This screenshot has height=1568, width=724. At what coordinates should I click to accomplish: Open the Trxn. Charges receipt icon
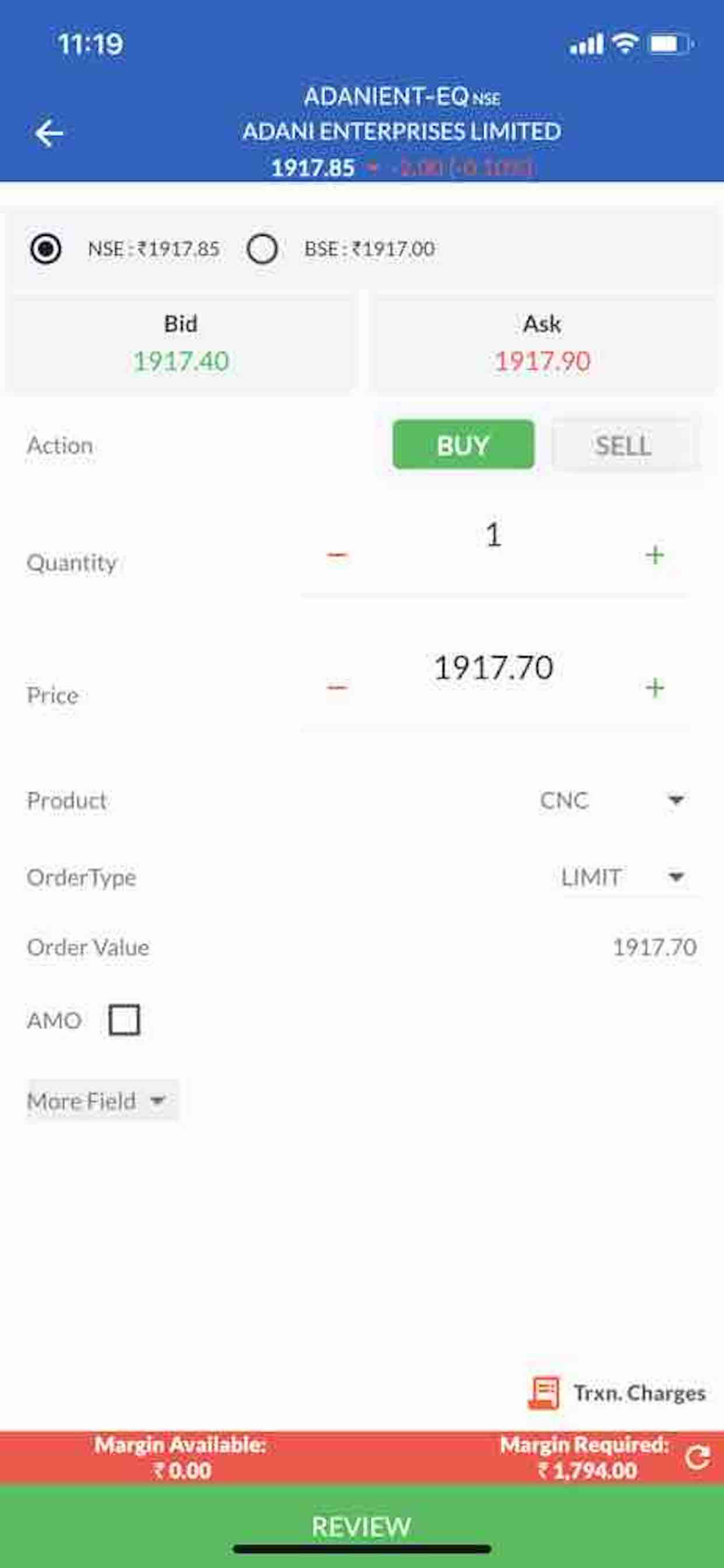[544, 1393]
